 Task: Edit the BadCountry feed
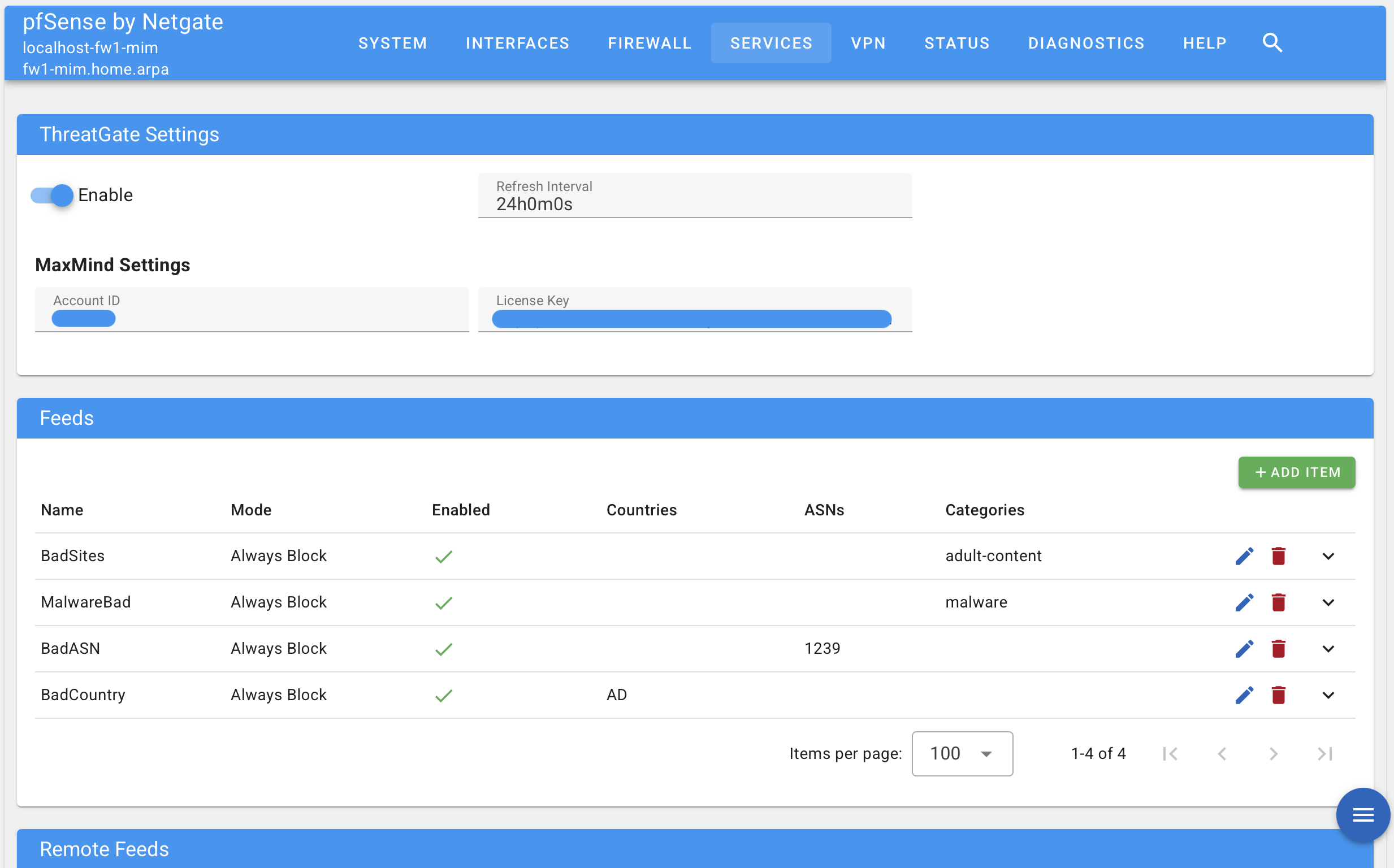[x=1244, y=695]
